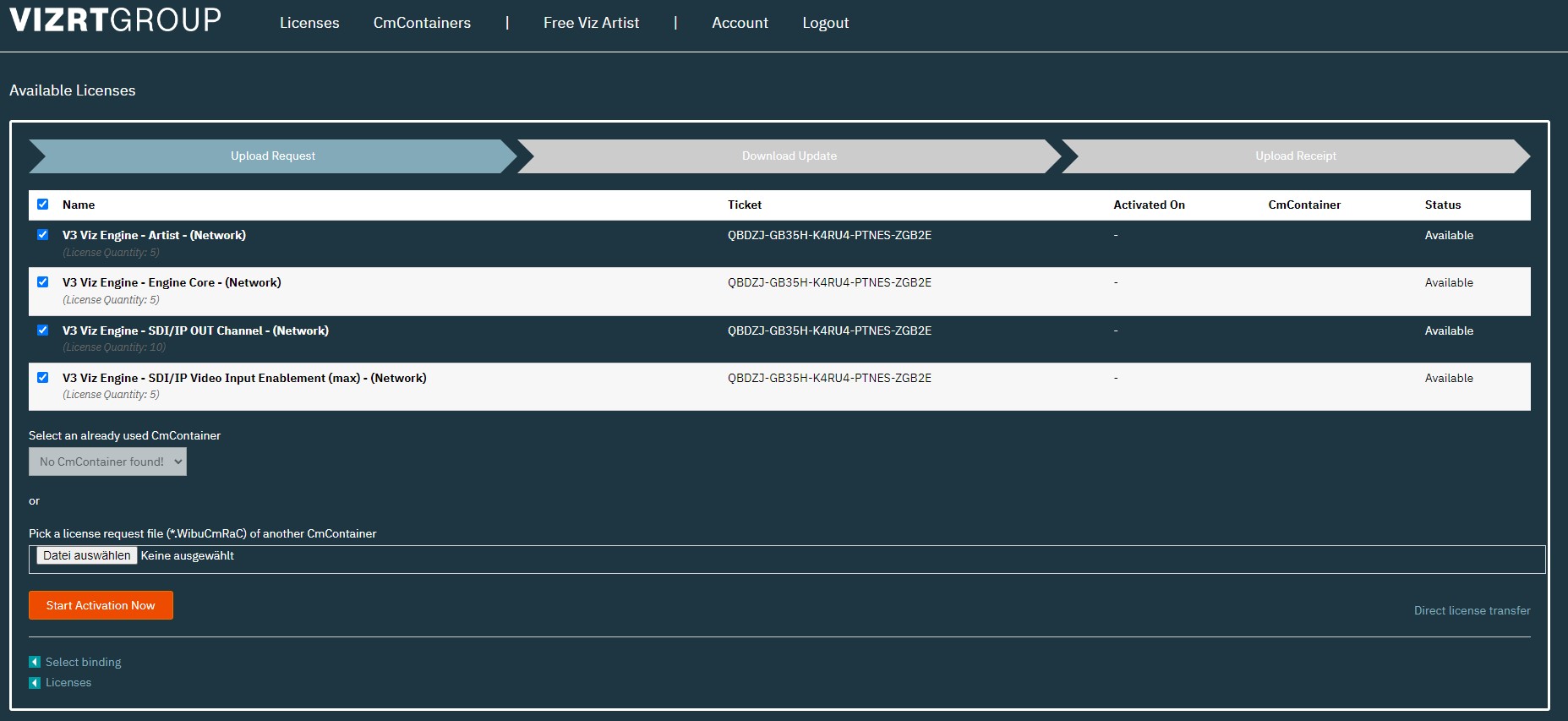Screen dimensions: 1568x721
Task: Click the Available status in the Artist row
Action: [x=1449, y=235]
